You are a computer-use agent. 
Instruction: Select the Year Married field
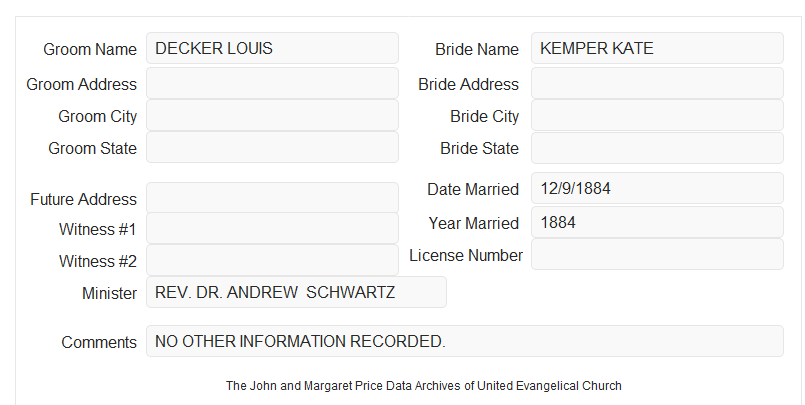[x=657, y=222]
